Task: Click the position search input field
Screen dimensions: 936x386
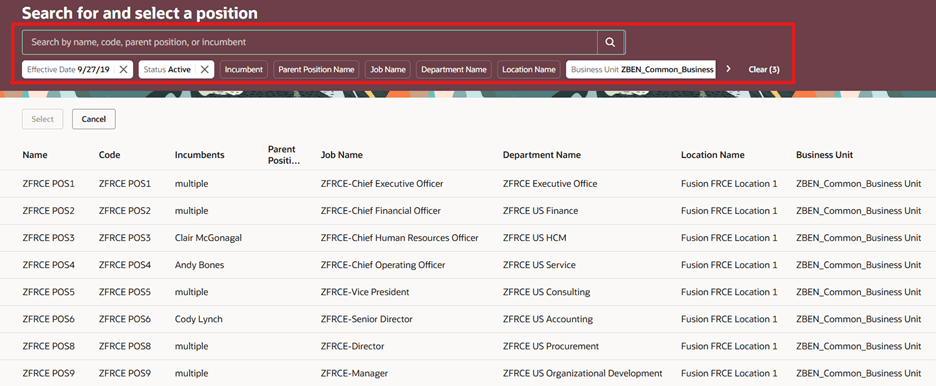Action: 310,42
